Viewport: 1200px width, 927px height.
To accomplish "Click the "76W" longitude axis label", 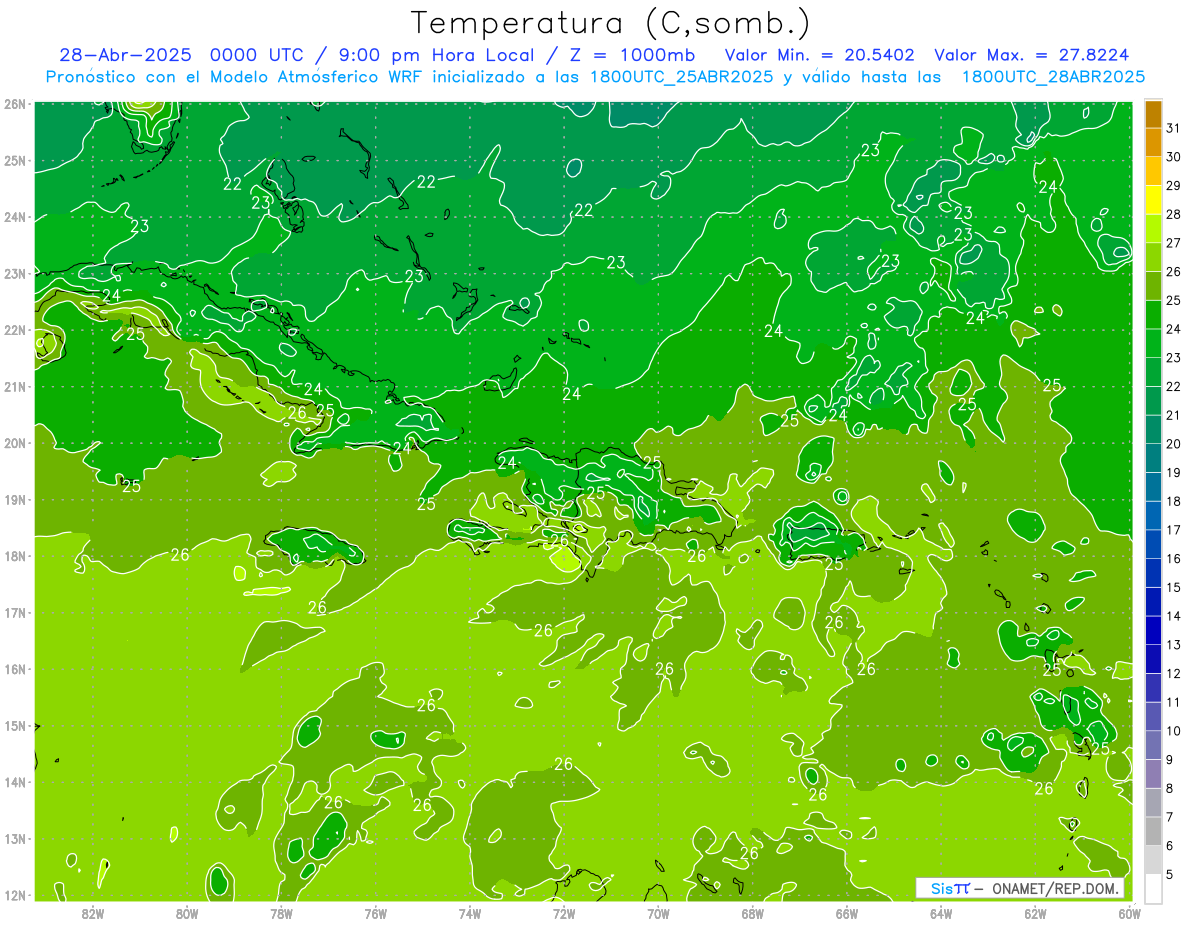I will click(x=376, y=912).
